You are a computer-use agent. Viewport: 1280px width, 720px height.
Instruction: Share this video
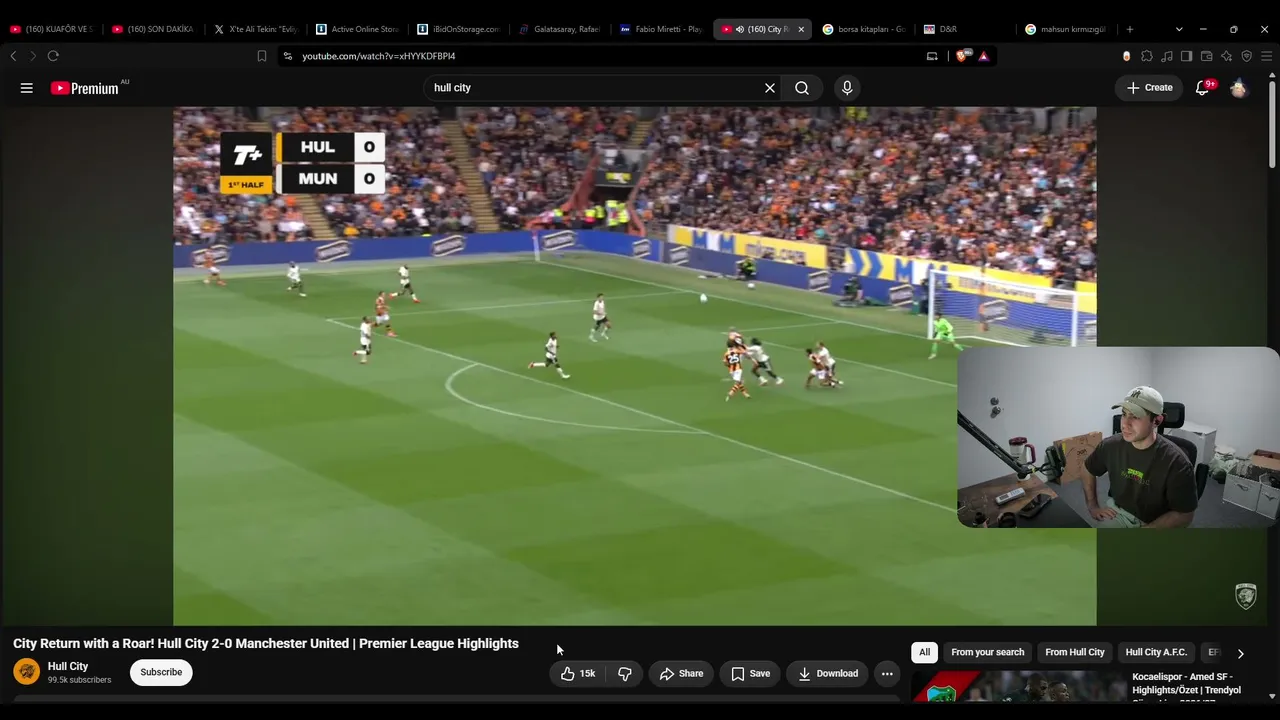pos(681,673)
